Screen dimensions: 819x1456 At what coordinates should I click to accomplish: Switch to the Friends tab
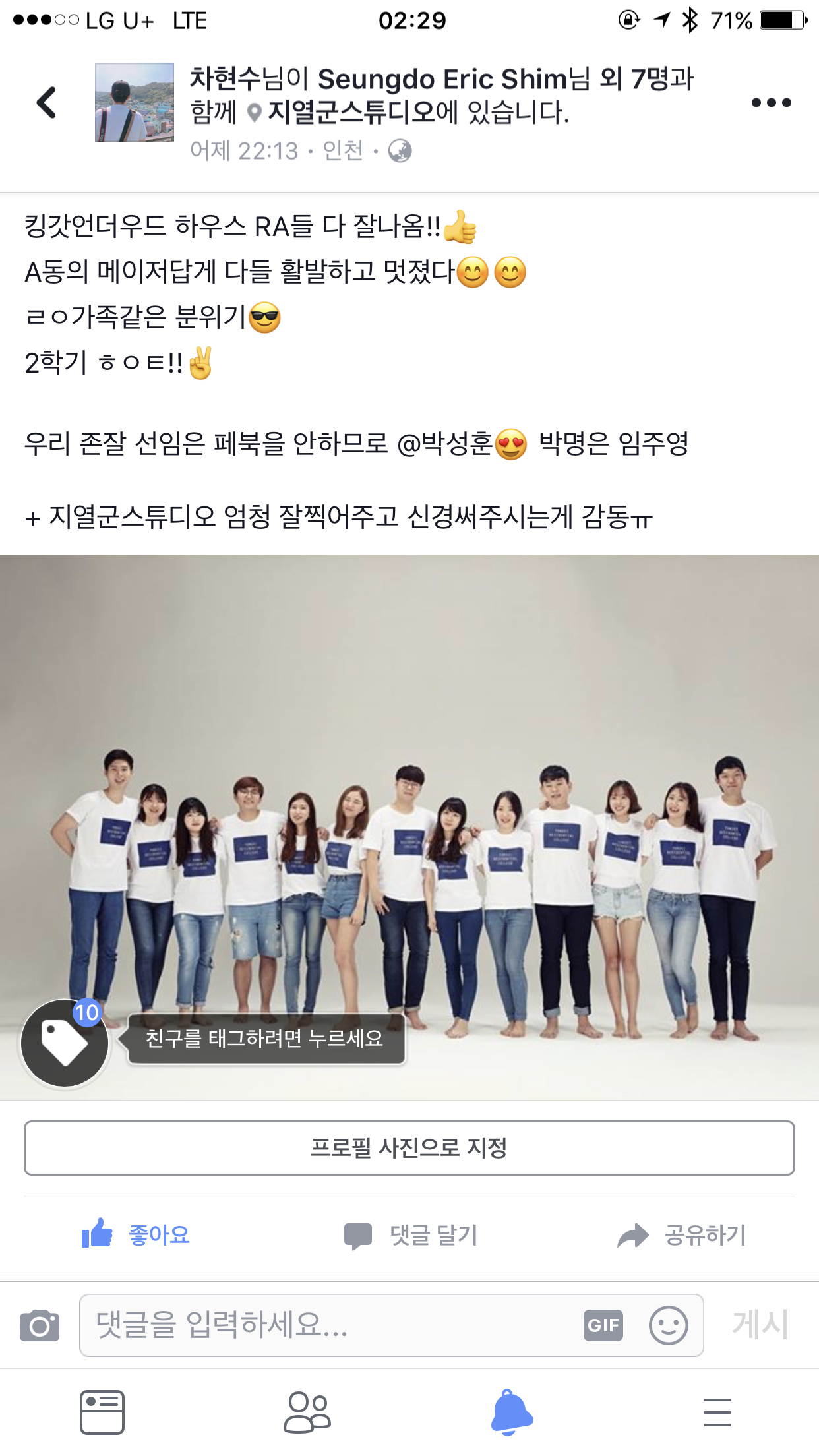(307, 1412)
